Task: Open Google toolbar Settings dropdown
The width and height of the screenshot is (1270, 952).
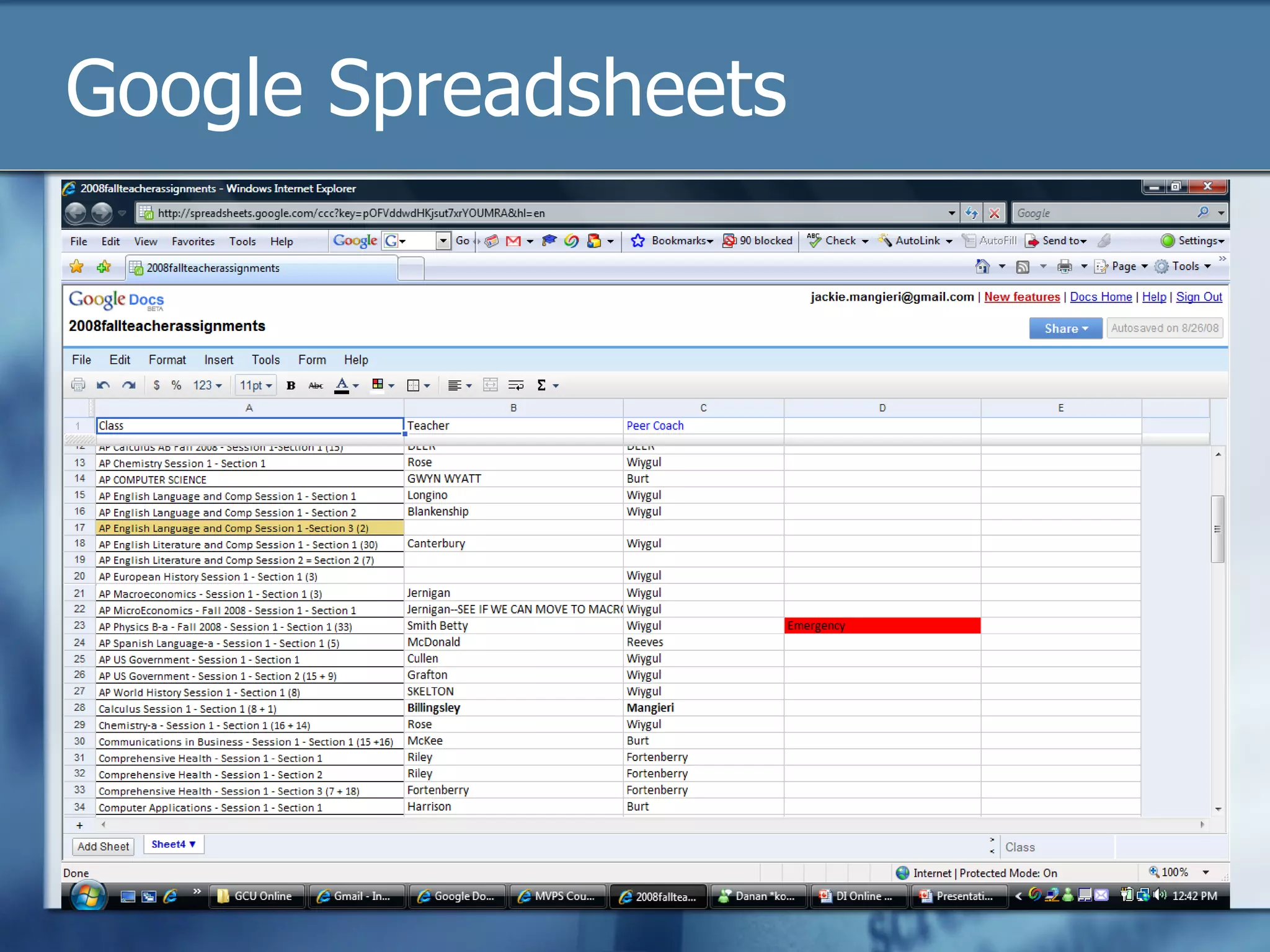Action: pyautogui.click(x=1192, y=241)
